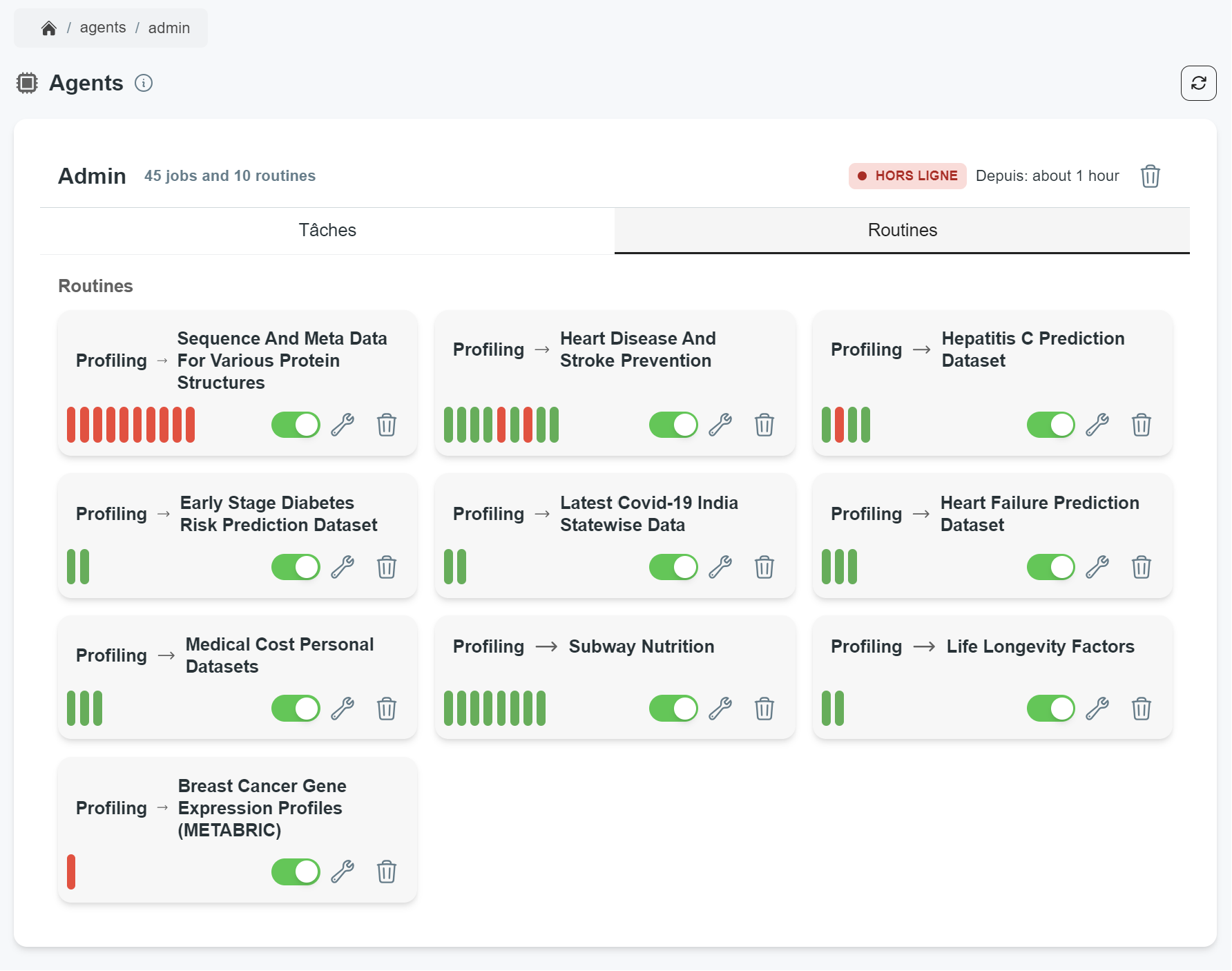Toggle Latest Covid-19 India Statewise routine
Viewport: 1232px width, 971px height.
[673, 567]
